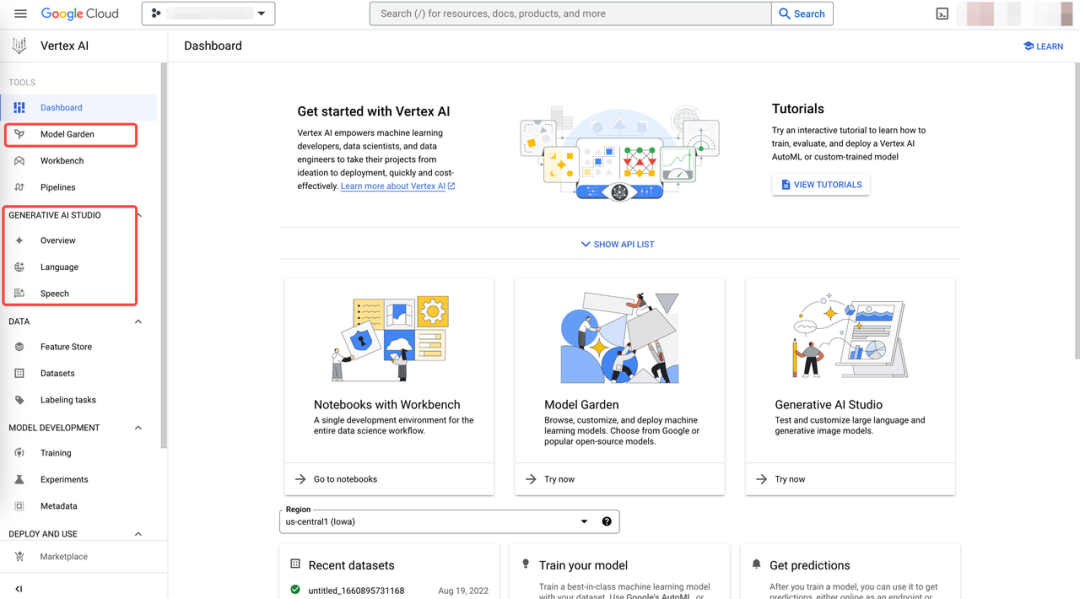Open the hamburger navigation menu
This screenshot has height=599, width=1080.
[x=20, y=14]
